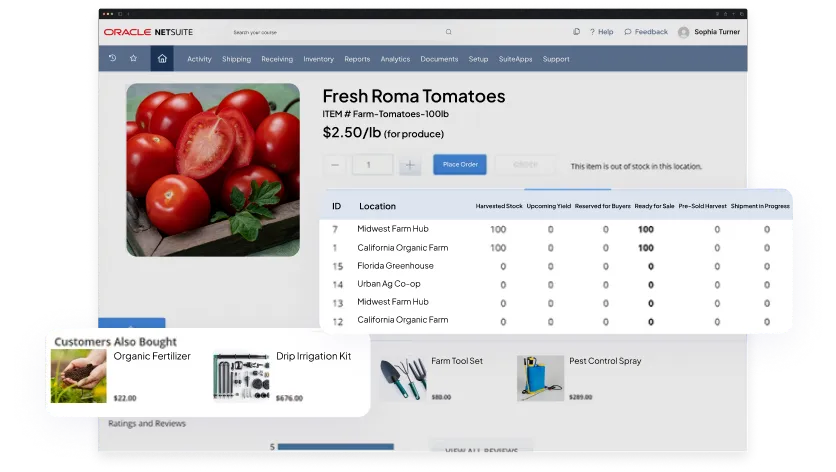Screen dimensions: 836x472
Task: Click the Reserved for Buyers column header
Action: click(x=602, y=206)
